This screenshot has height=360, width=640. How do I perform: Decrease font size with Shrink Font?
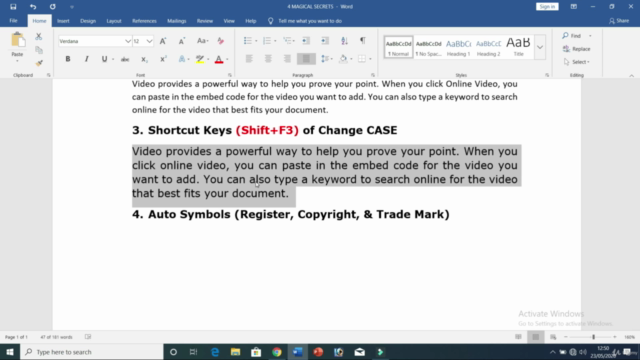click(182, 41)
